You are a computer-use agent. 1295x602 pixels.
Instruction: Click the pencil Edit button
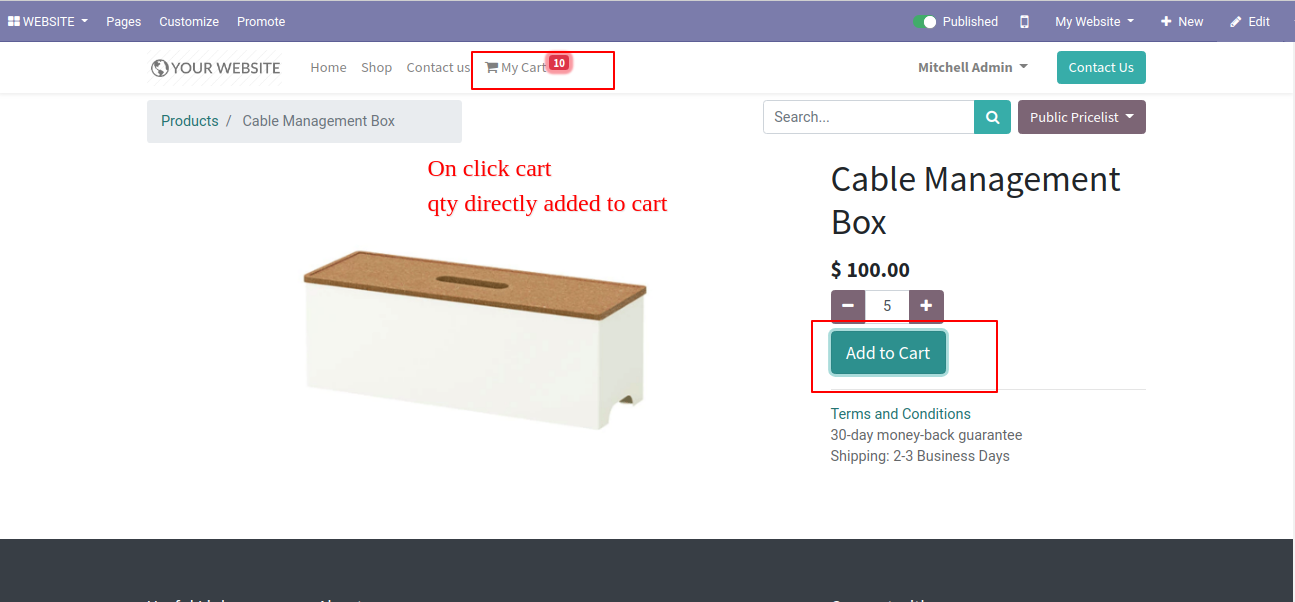[1249, 21]
